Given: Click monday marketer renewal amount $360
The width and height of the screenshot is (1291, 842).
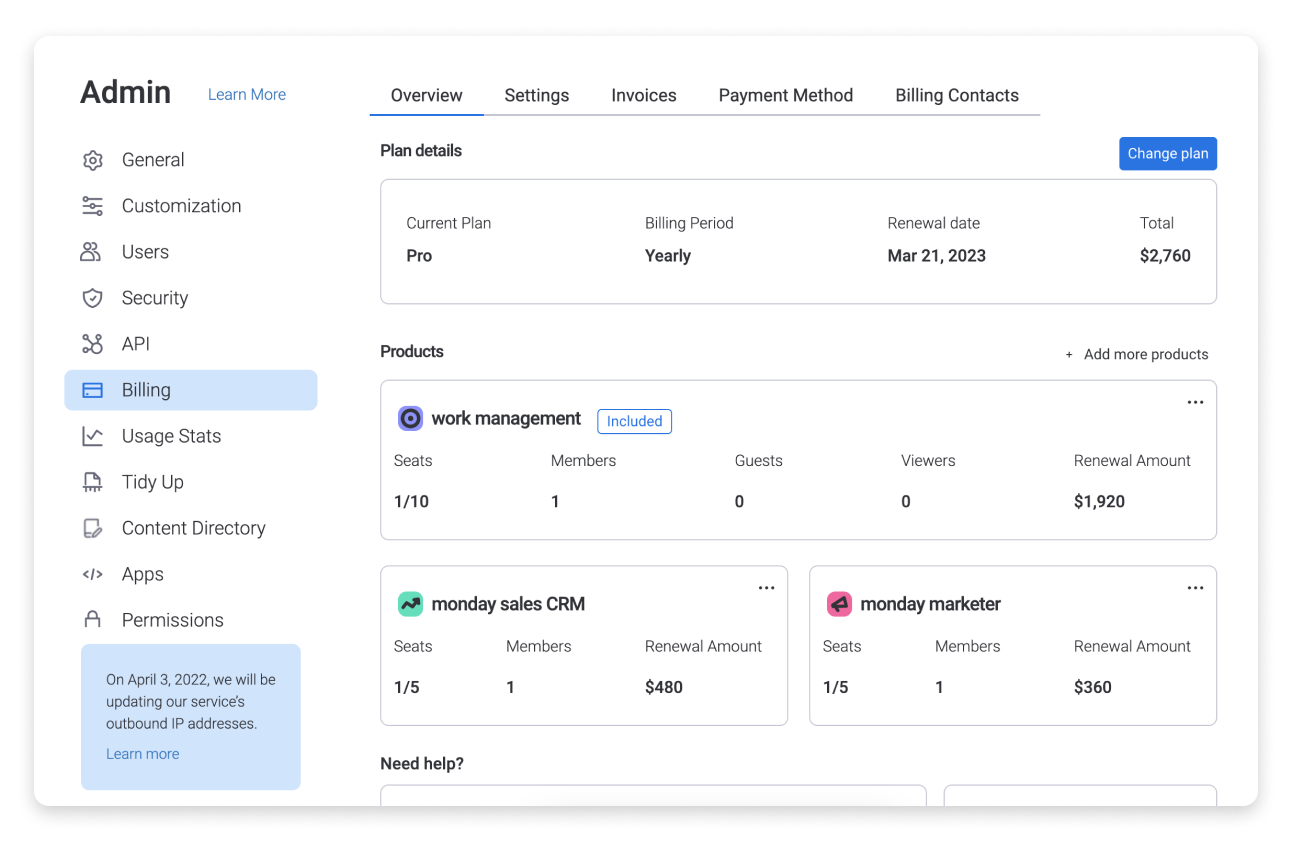Looking at the screenshot, I should point(1093,688).
